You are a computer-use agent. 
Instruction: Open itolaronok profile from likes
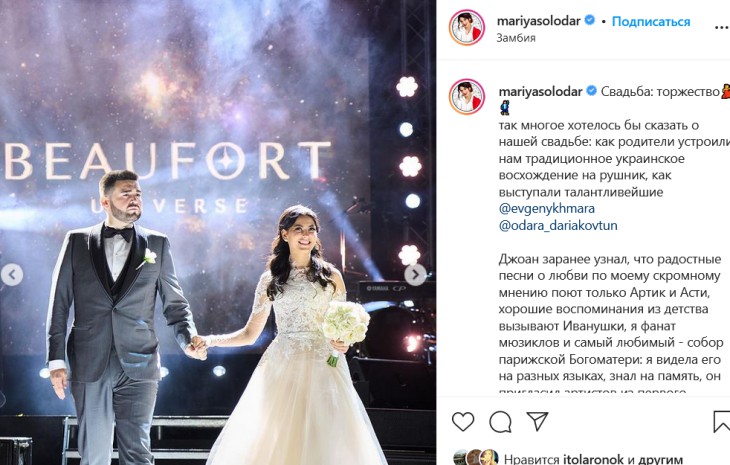(x=593, y=459)
